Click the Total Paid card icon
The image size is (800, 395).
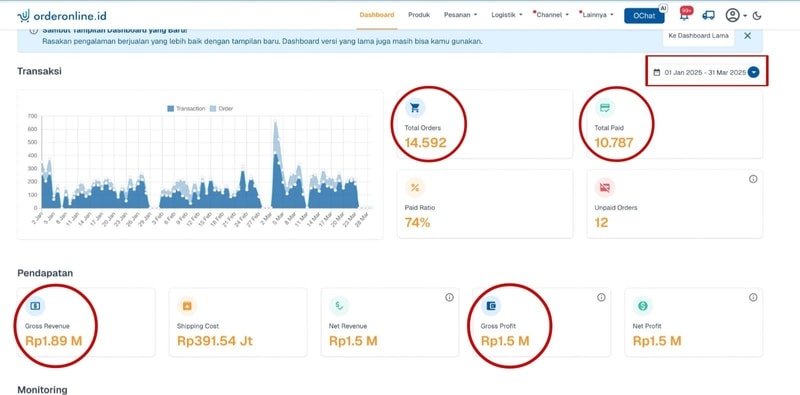(605, 108)
